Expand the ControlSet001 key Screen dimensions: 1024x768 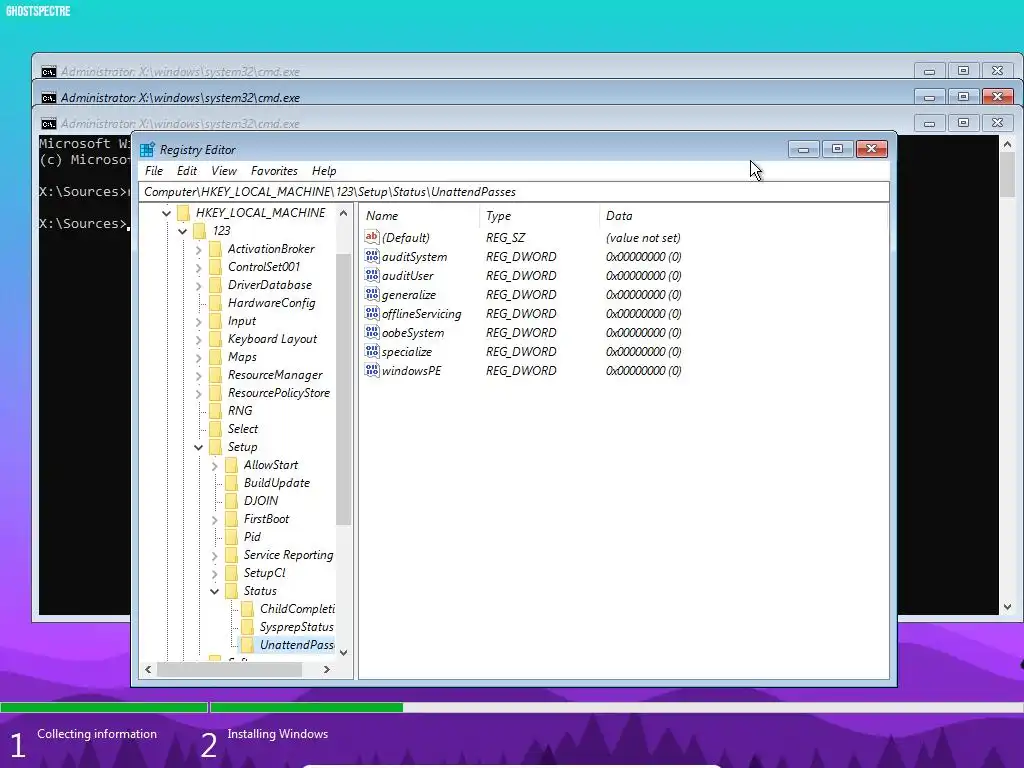click(x=199, y=267)
